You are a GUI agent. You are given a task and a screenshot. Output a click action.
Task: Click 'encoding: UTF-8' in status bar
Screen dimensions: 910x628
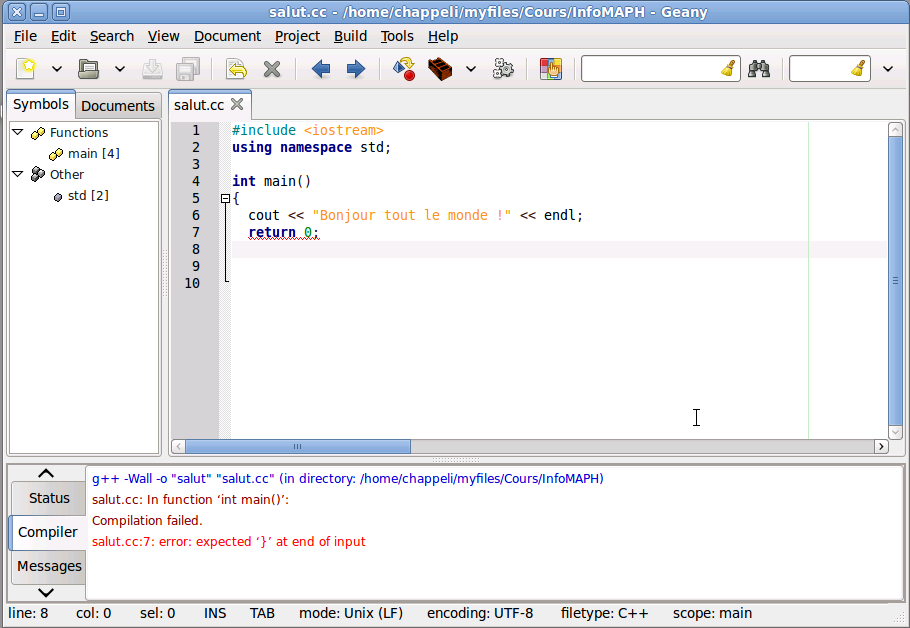pos(480,613)
